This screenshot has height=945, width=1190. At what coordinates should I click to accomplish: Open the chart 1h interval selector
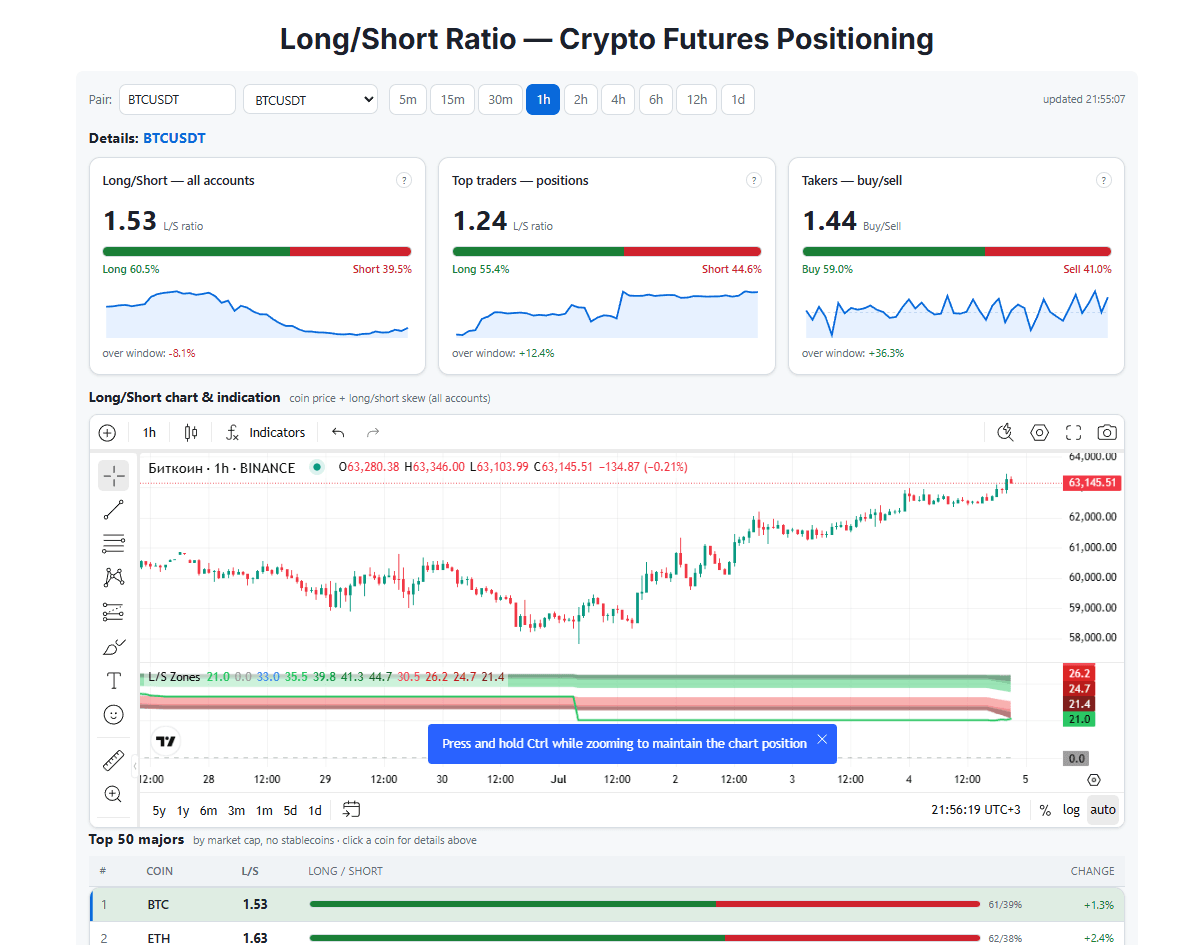[150, 433]
